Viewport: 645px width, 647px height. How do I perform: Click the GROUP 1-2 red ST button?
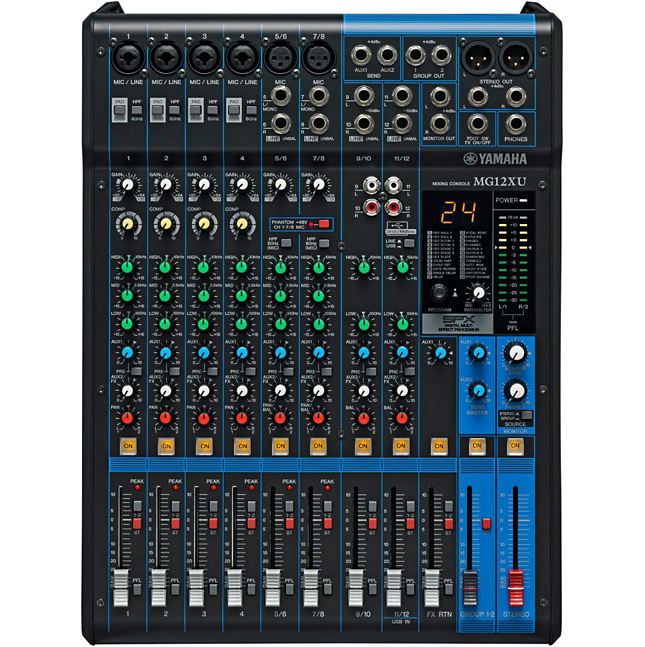coord(486,524)
